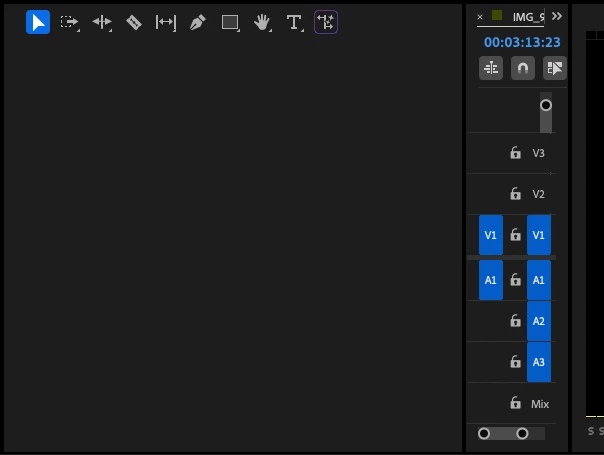This screenshot has height=455, width=604.
Task: Switch to the IMG_9 sequence tab
Action: coord(528,17)
